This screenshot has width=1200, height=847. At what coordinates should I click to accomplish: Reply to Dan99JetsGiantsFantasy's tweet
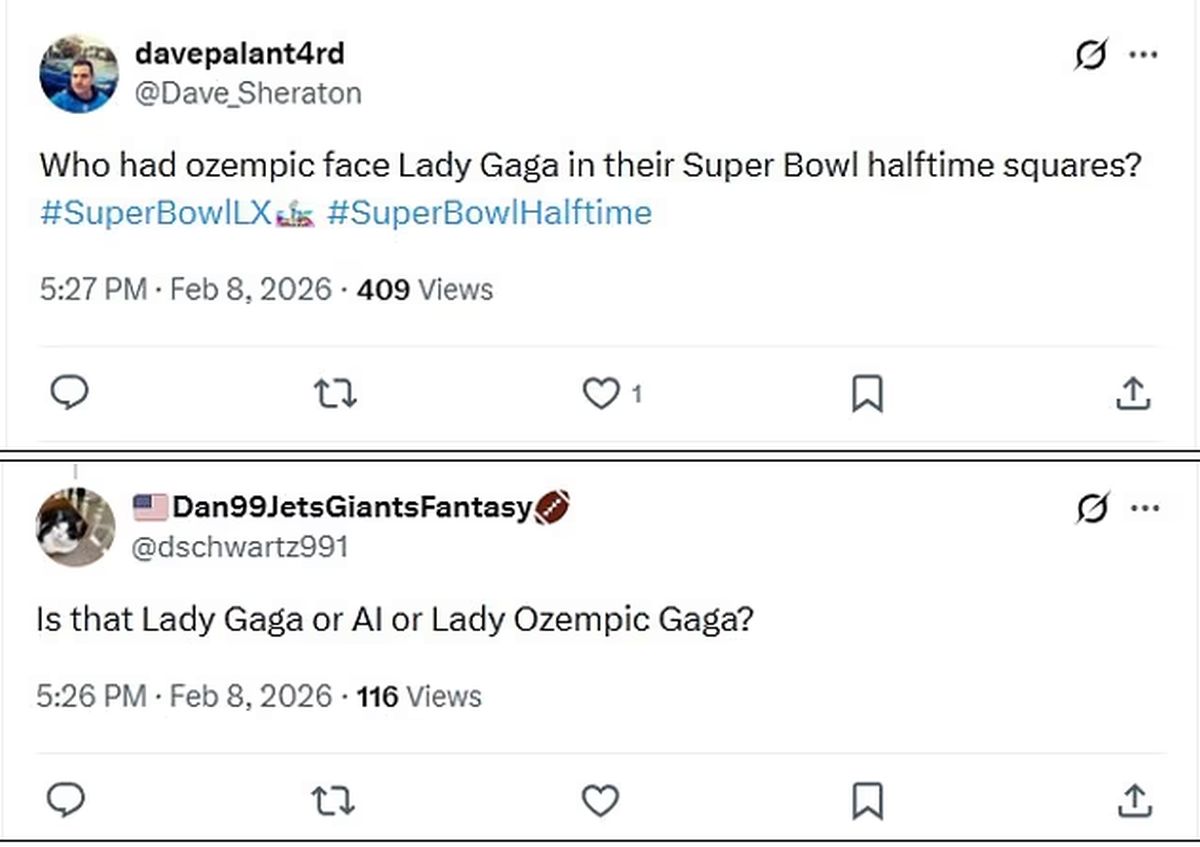click(67, 801)
